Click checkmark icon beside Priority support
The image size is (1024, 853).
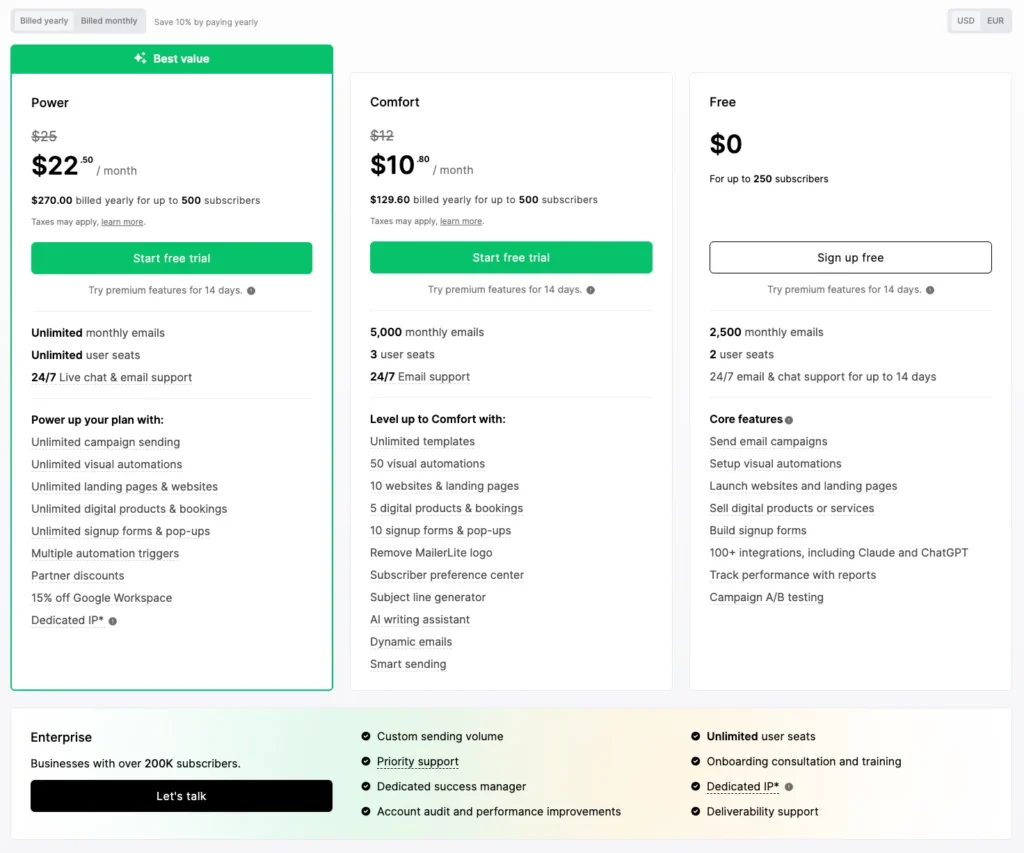366,761
